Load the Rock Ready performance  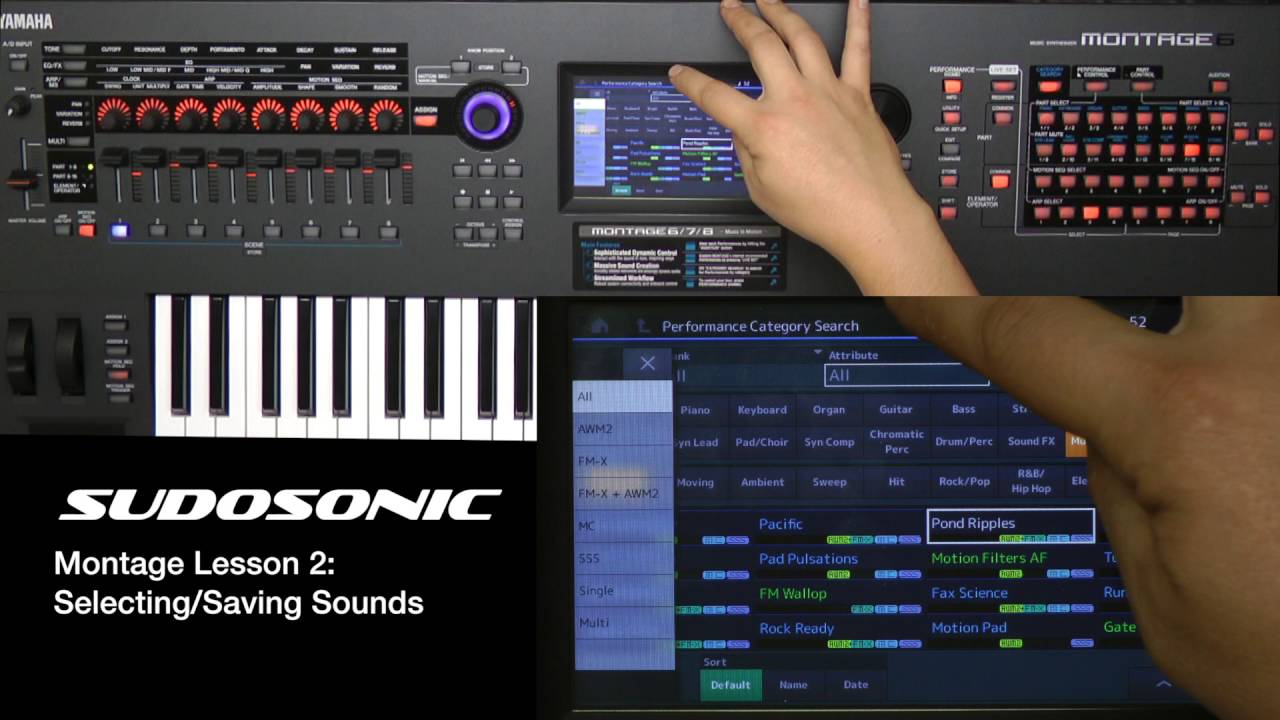tap(838, 633)
